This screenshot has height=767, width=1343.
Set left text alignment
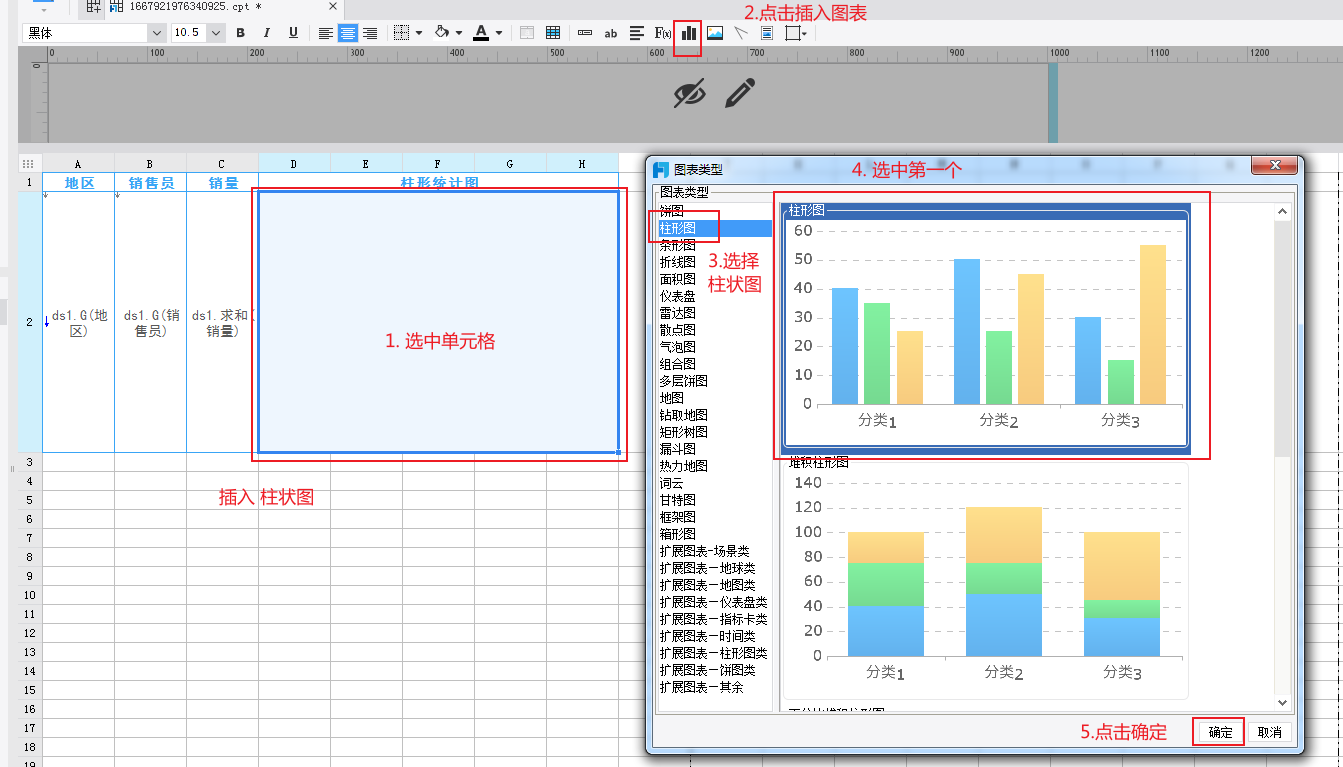(325, 33)
